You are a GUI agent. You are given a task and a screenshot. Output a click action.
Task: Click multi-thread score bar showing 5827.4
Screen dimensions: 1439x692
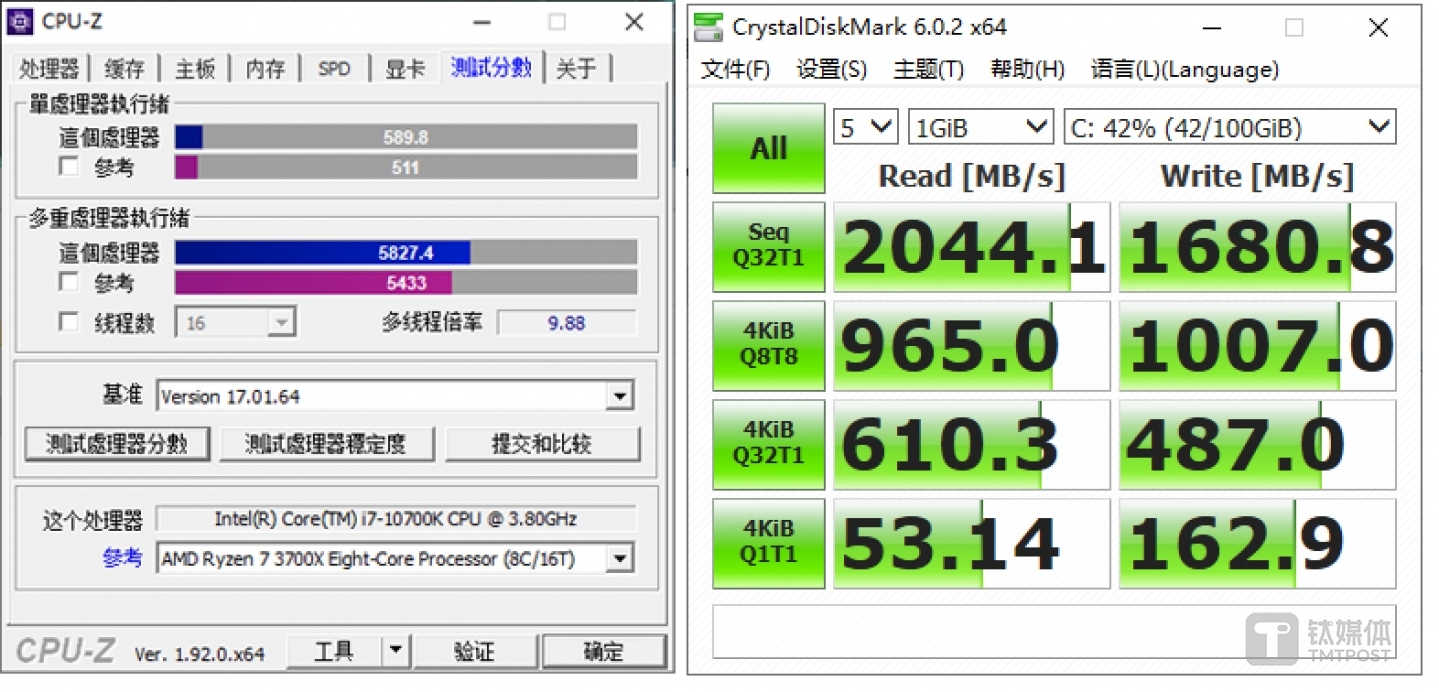pos(406,253)
